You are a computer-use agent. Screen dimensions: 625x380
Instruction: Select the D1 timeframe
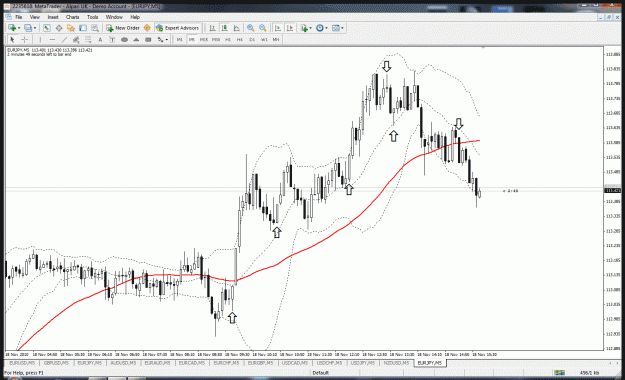point(252,39)
